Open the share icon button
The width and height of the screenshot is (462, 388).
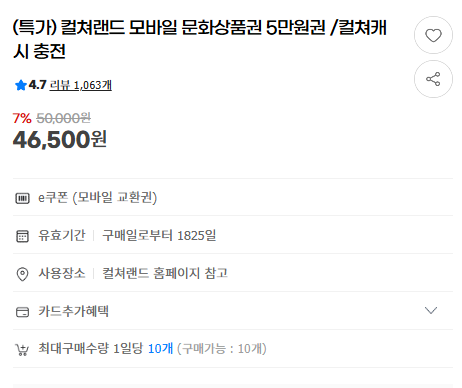tap(433, 79)
